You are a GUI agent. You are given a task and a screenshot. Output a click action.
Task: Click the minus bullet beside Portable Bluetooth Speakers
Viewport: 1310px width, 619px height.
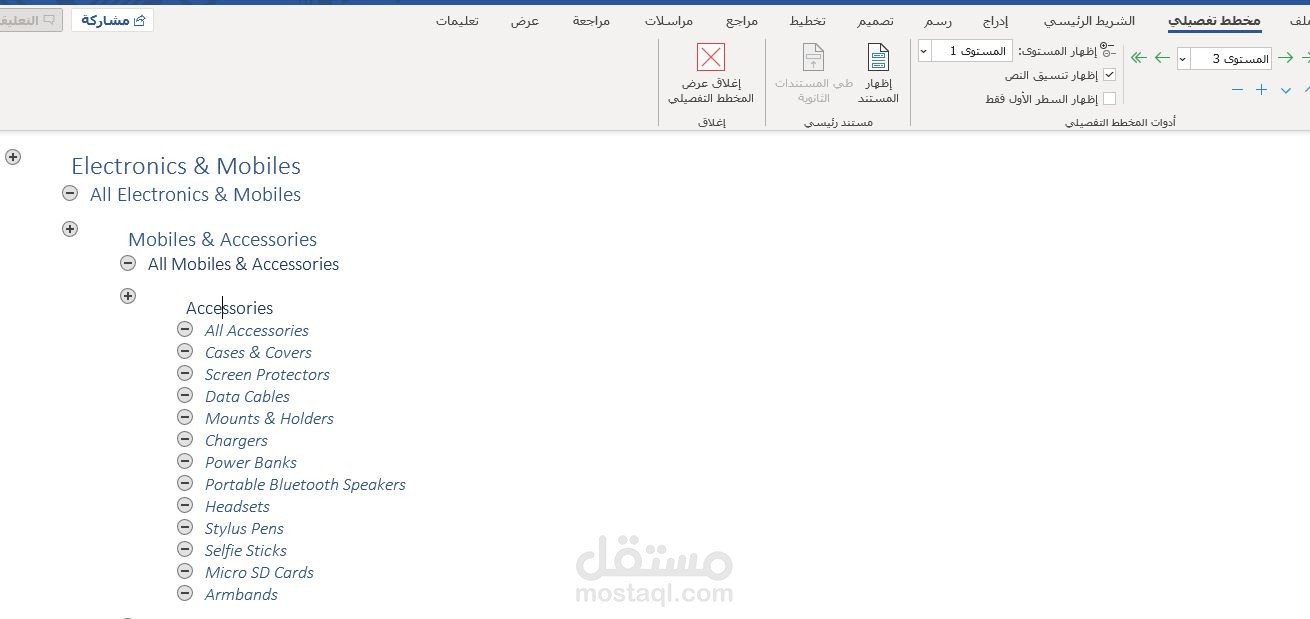tap(185, 483)
